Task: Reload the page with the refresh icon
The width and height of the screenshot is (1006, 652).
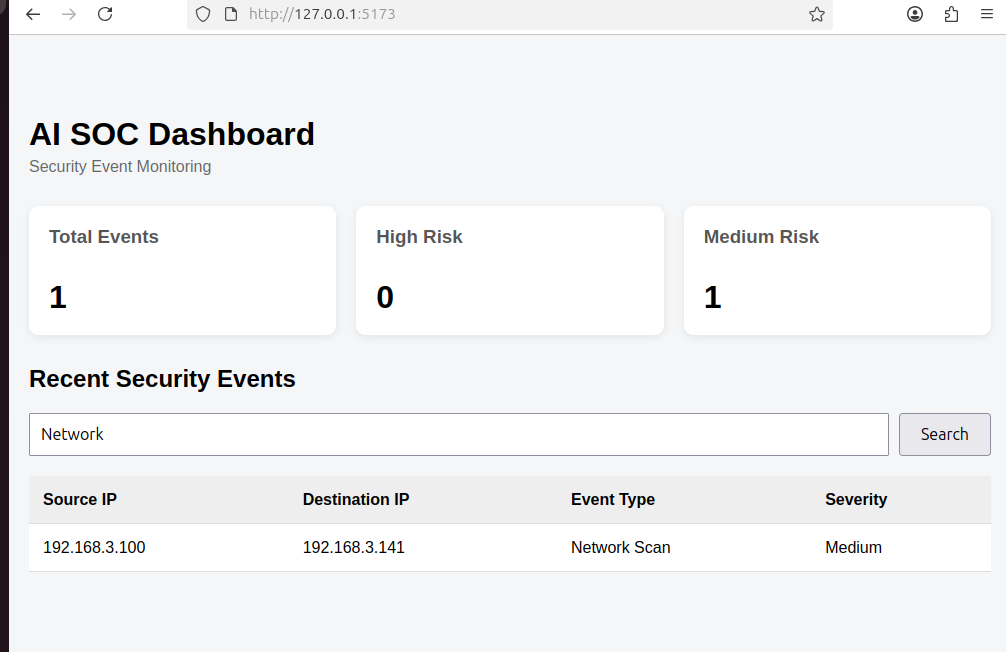Action: [105, 14]
